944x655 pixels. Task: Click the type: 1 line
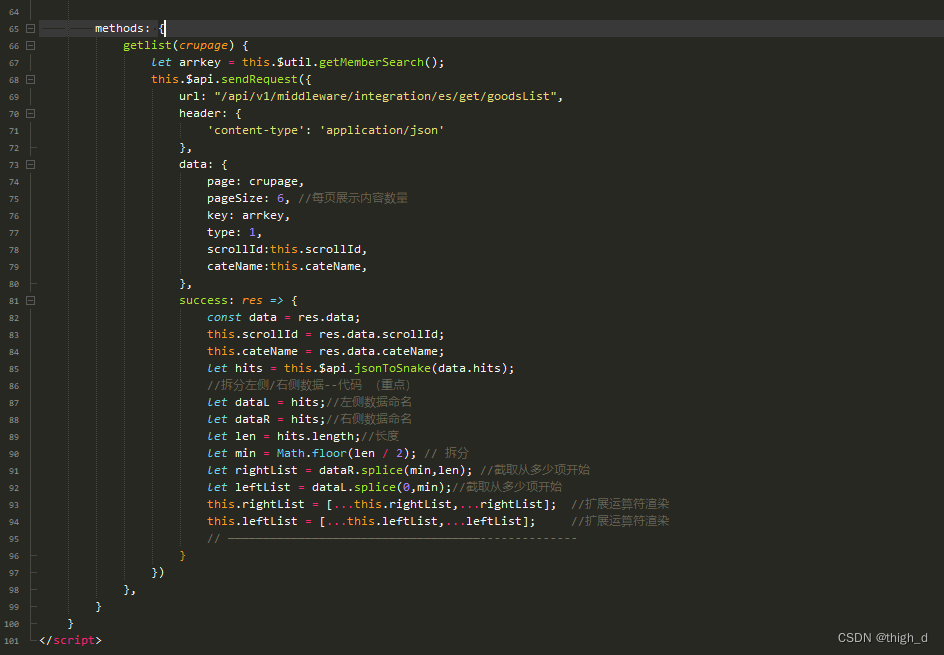(x=234, y=232)
